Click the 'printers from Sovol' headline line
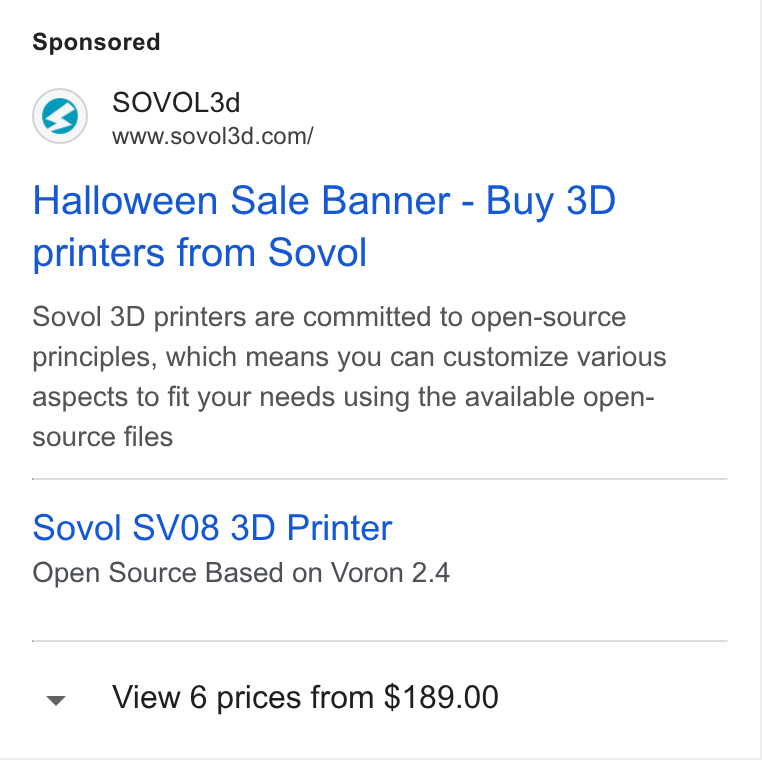The image size is (762, 760). pos(200,253)
